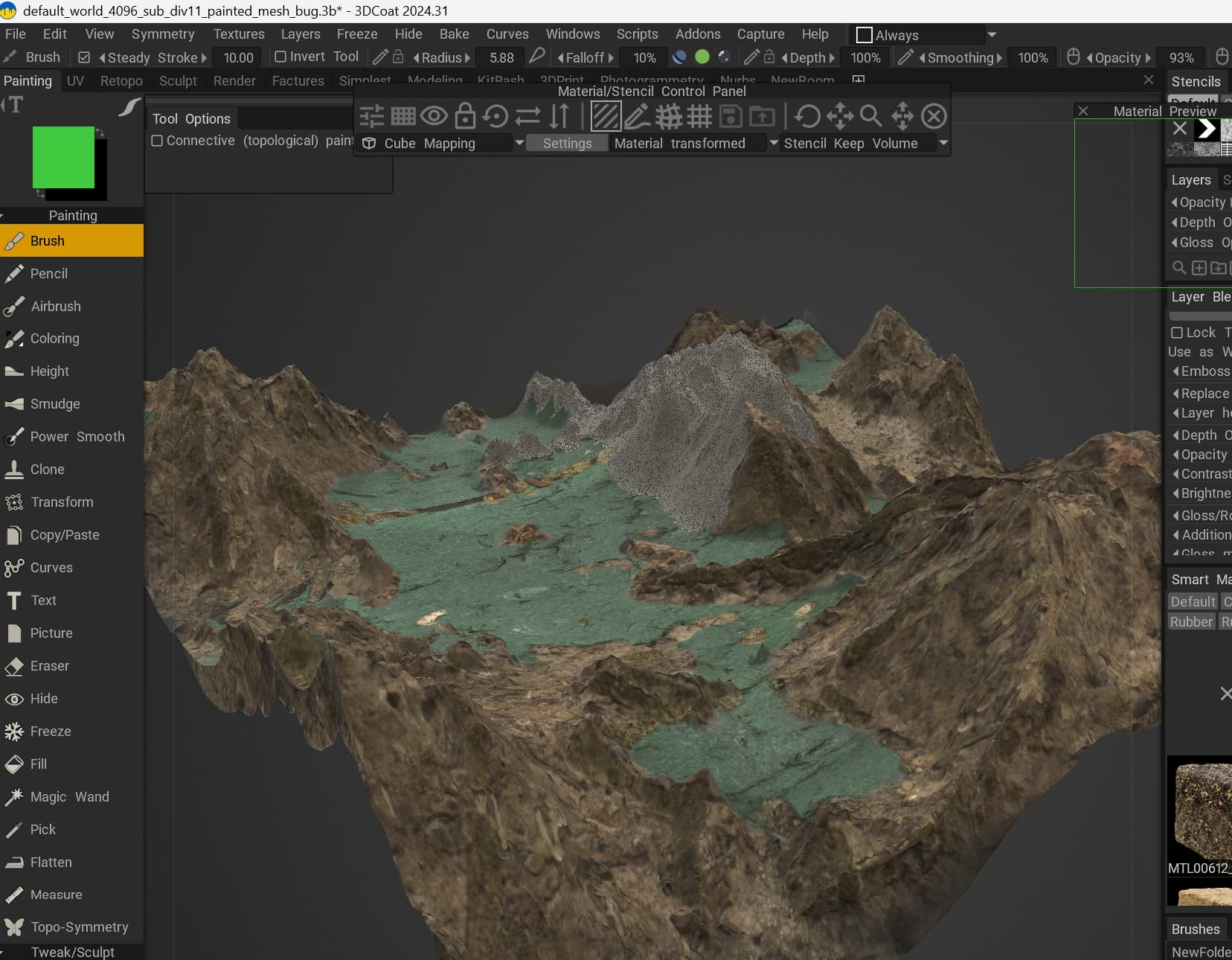The height and width of the screenshot is (960, 1232).
Task: Click the rotate icon in Stencil panel
Action: point(807,116)
